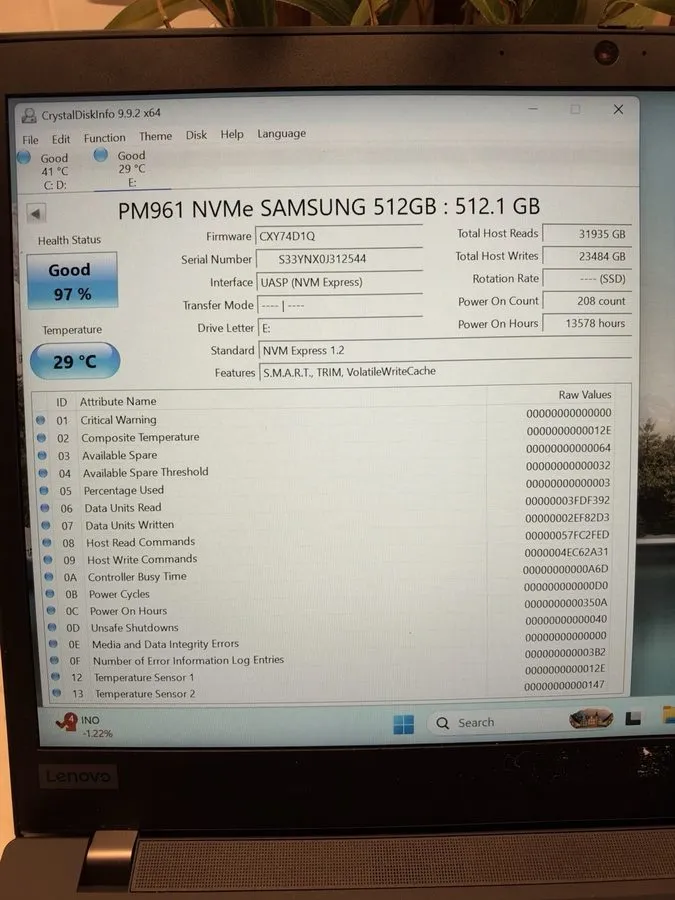Viewport: 675px width, 900px height.
Task: Select the Media and Data Integrity Errors row
Action: click(x=331, y=641)
